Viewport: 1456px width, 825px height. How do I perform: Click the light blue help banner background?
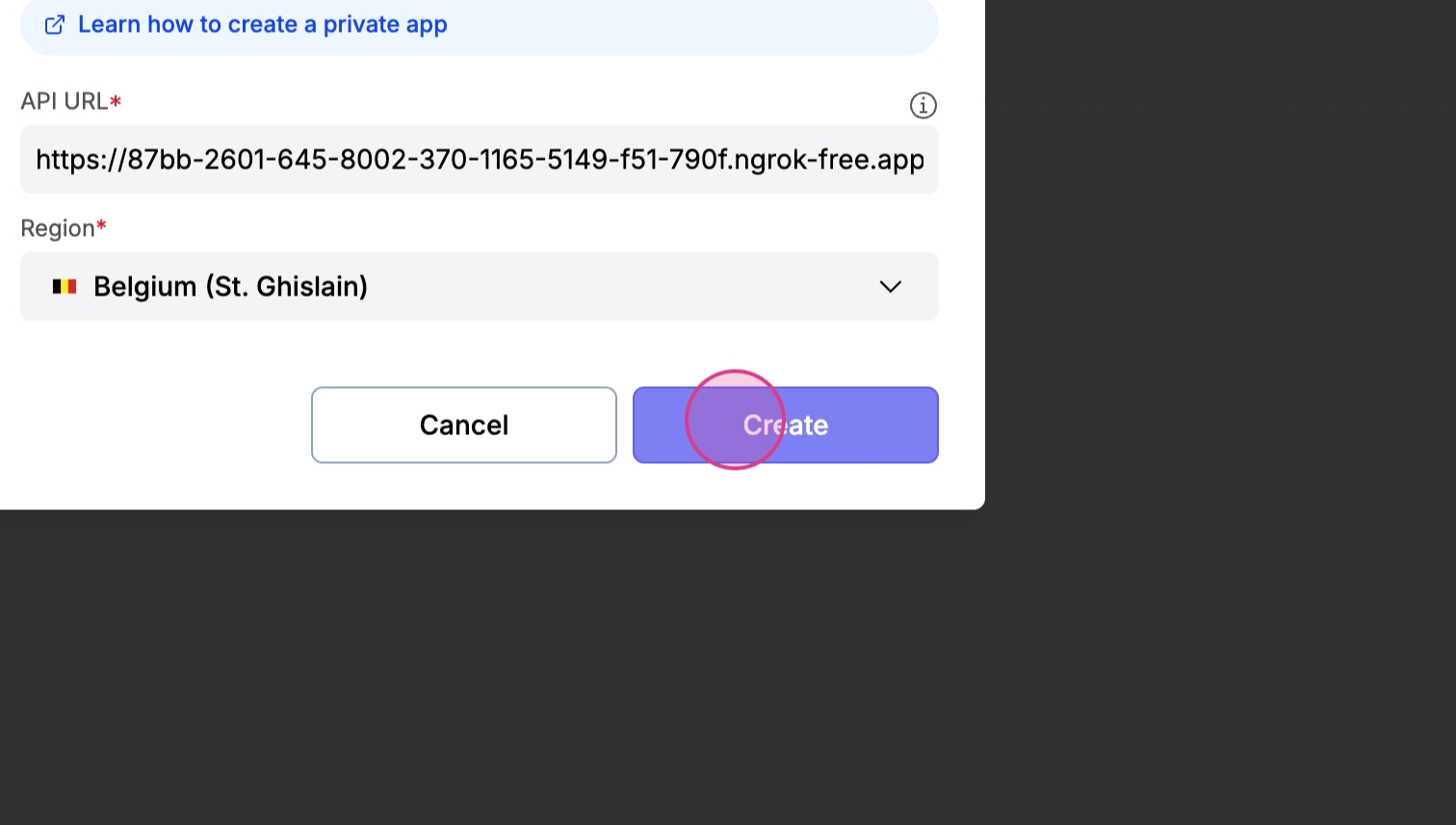click(x=693, y=27)
